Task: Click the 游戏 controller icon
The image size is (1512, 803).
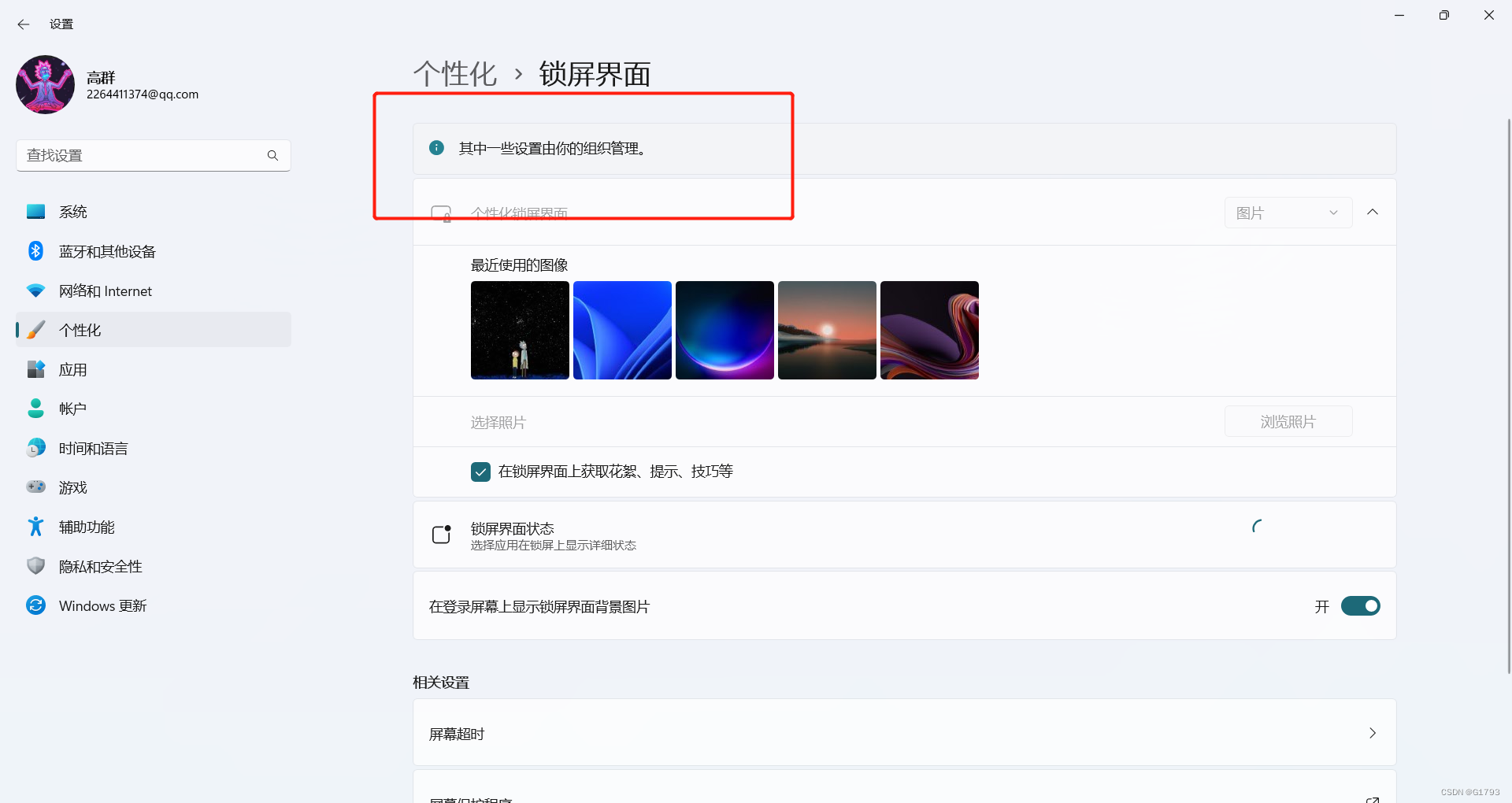Action: click(35, 487)
